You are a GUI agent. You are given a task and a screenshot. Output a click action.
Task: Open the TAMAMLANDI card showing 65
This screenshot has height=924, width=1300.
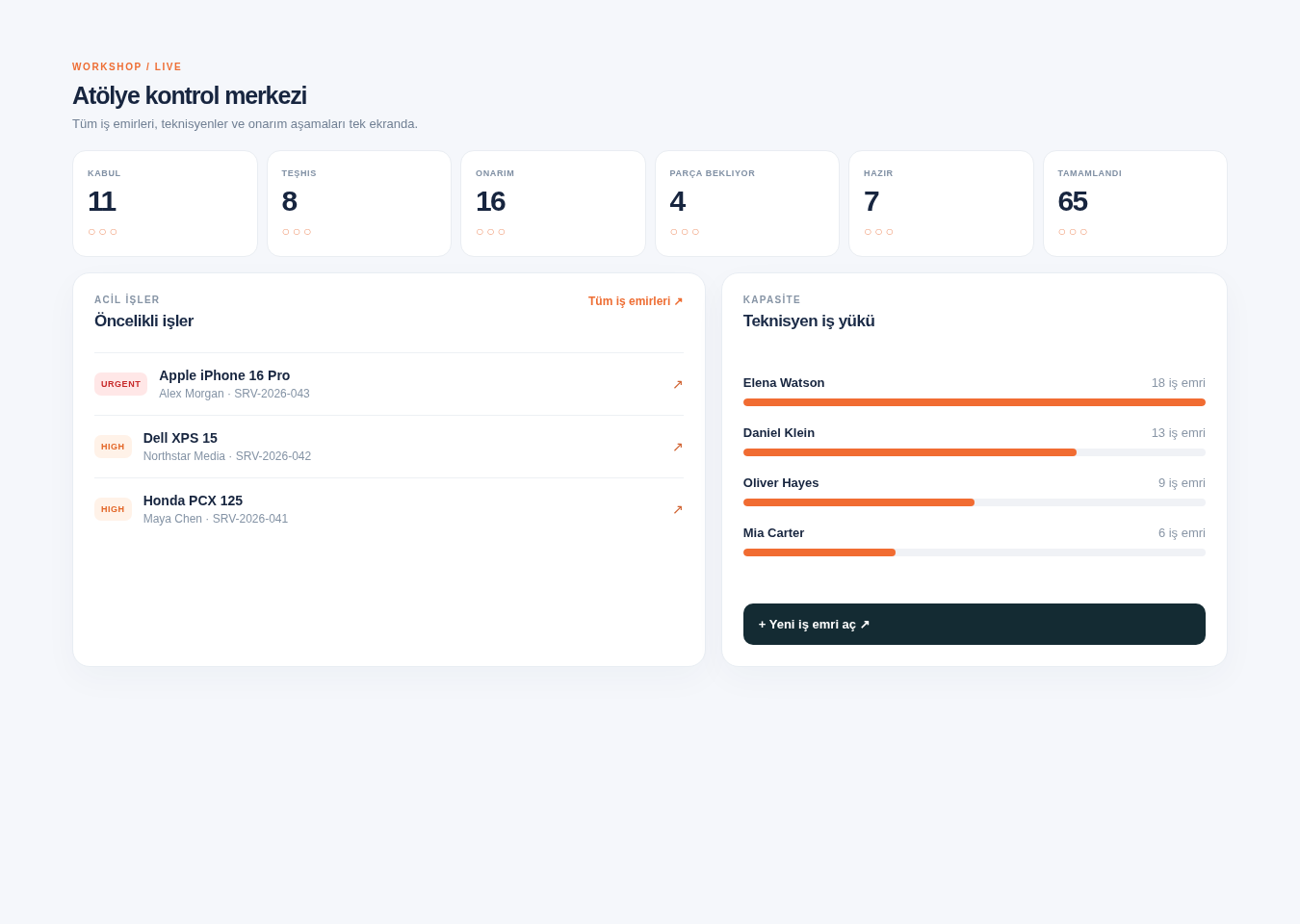point(1135,203)
